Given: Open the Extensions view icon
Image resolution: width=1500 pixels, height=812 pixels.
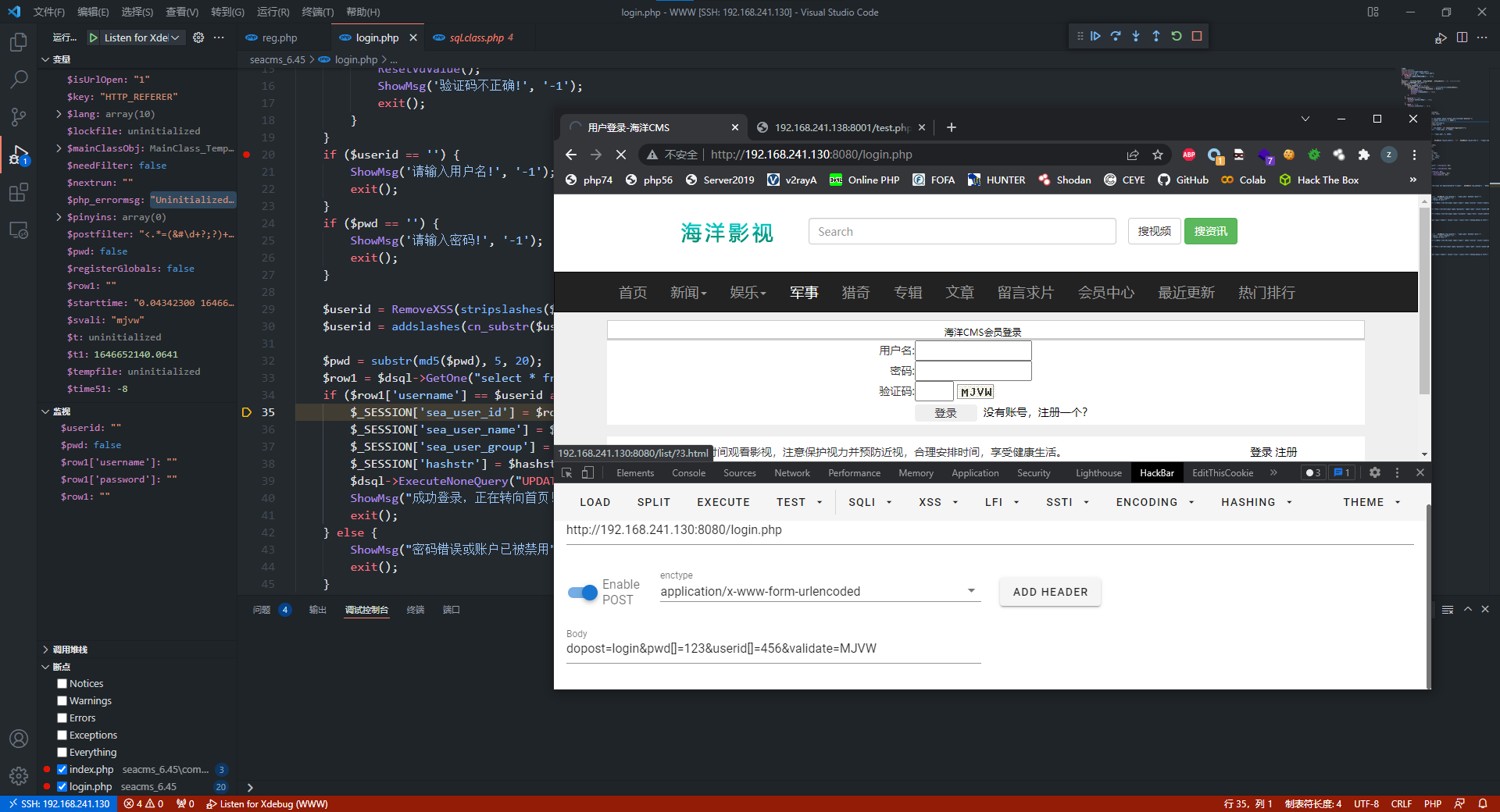Looking at the screenshot, I should click(x=19, y=192).
